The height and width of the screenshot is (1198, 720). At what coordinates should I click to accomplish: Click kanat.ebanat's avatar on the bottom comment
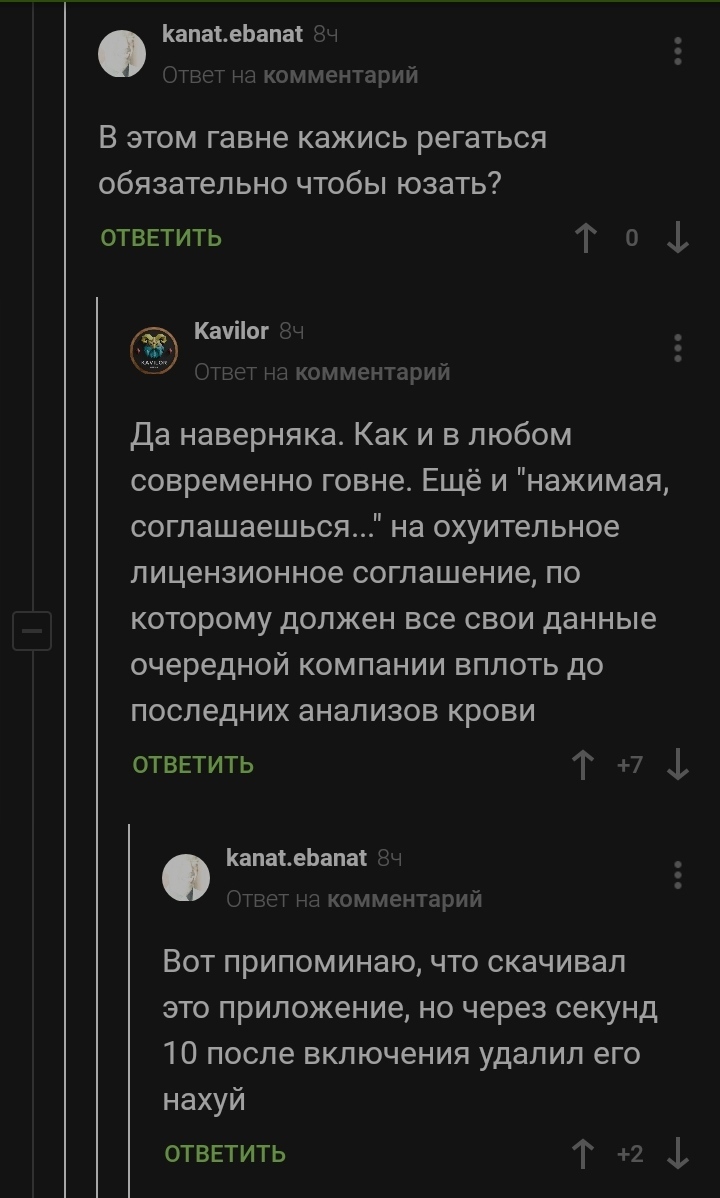pos(187,877)
